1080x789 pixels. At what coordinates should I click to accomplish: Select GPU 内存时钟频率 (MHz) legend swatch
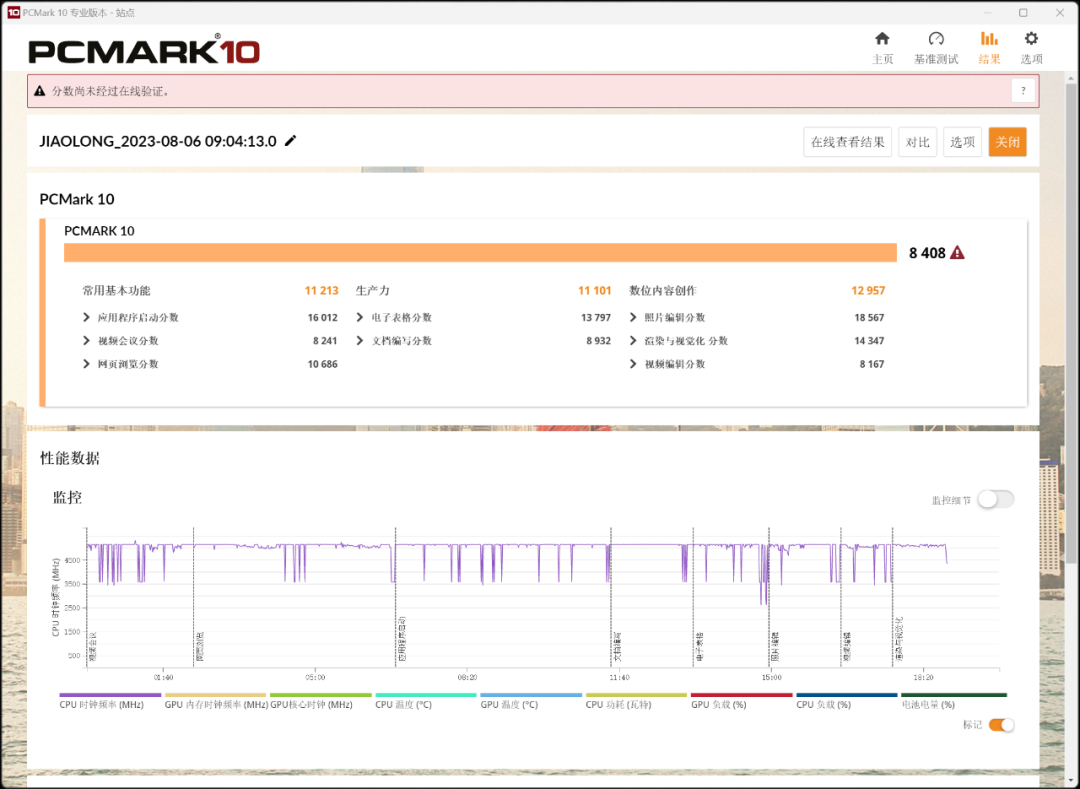[x=215, y=695]
